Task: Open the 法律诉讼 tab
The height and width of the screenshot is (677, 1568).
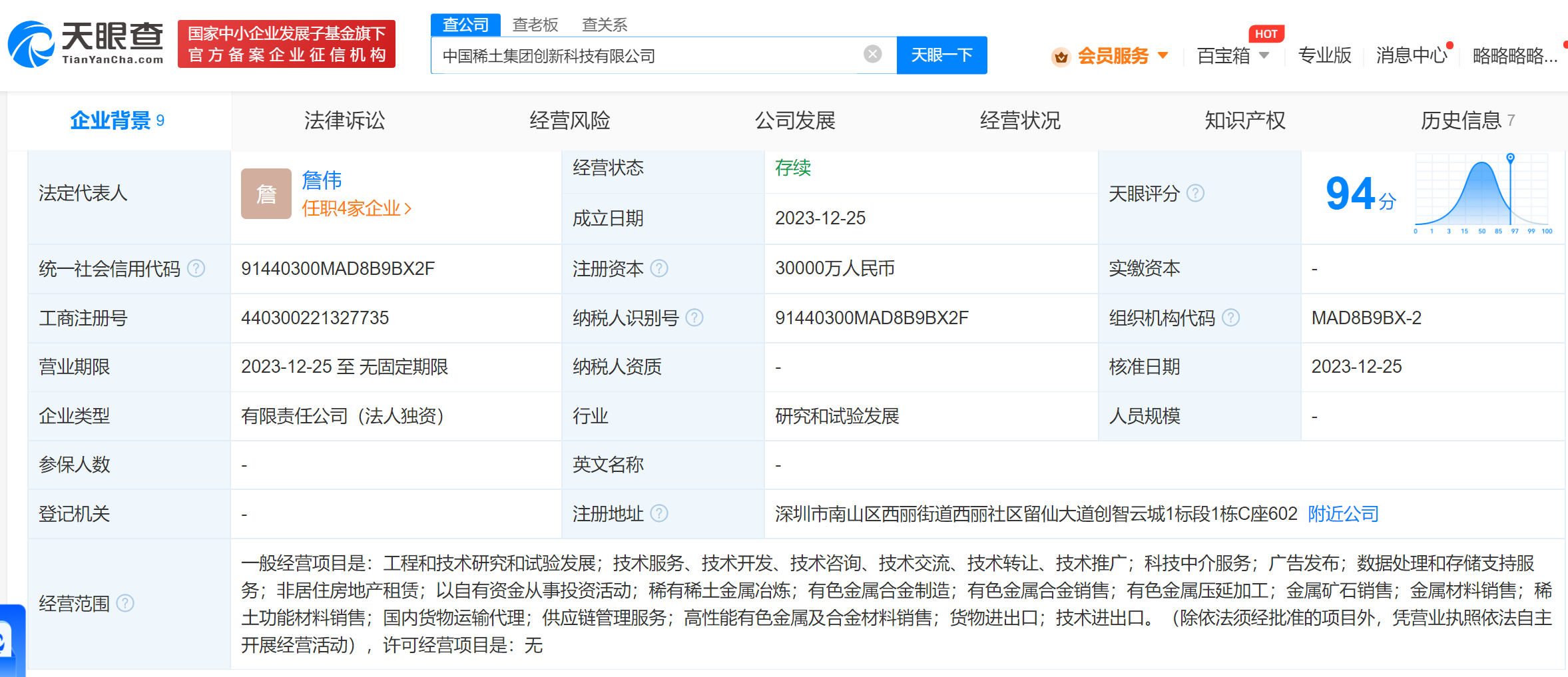Action: tap(344, 120)
